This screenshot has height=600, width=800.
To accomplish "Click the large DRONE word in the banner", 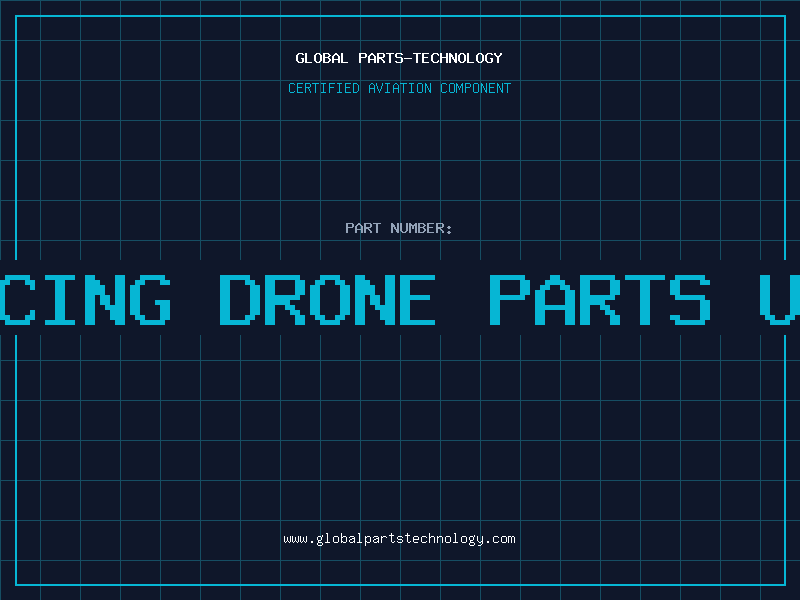I will (x=327, y=299).
